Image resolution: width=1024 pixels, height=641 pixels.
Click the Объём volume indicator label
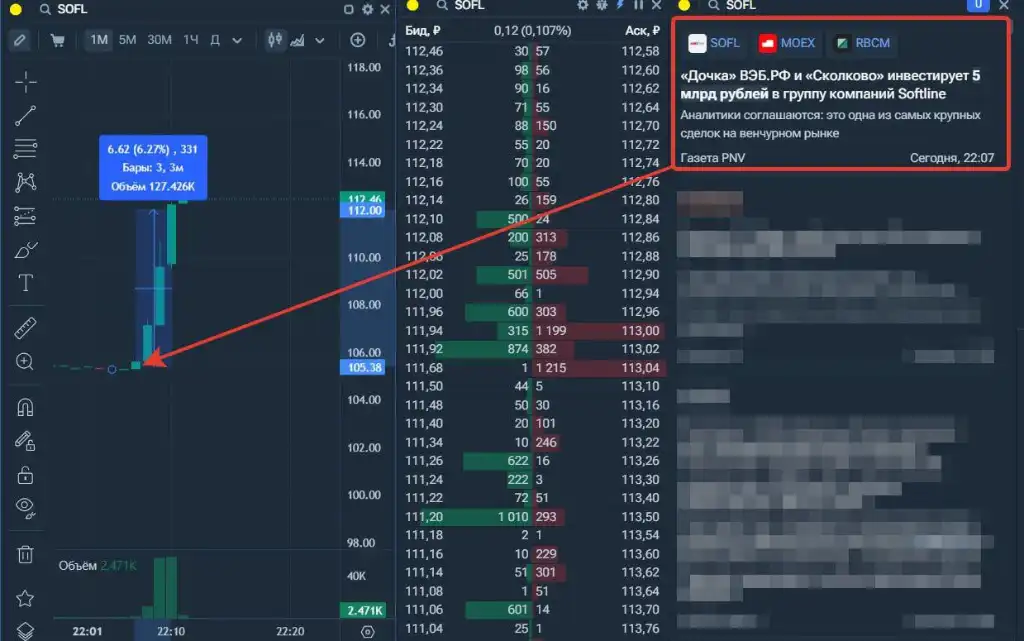pos(77,566)
